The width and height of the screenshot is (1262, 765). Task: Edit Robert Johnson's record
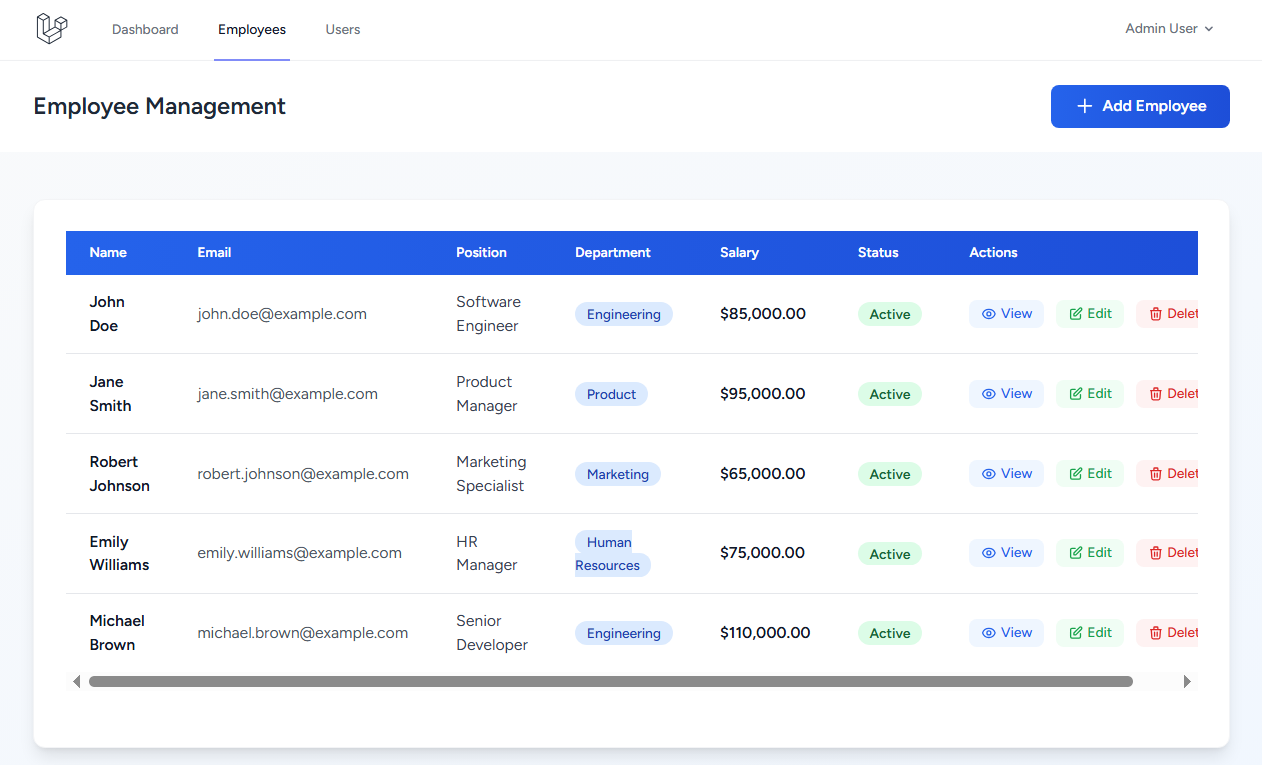1089,473
